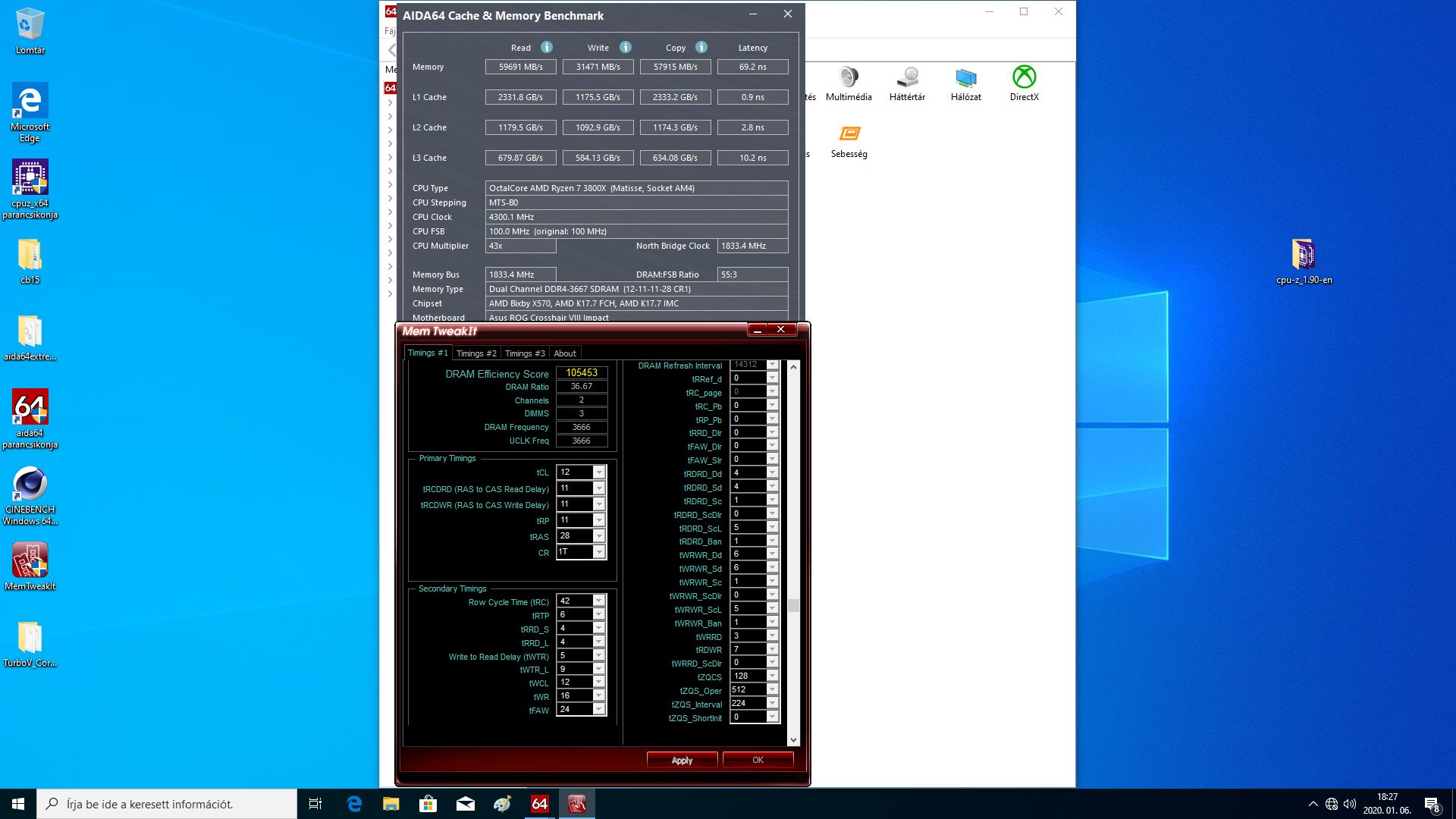
Task: Open the Multimédia icon in AIDA64 window
Action: 849,83
